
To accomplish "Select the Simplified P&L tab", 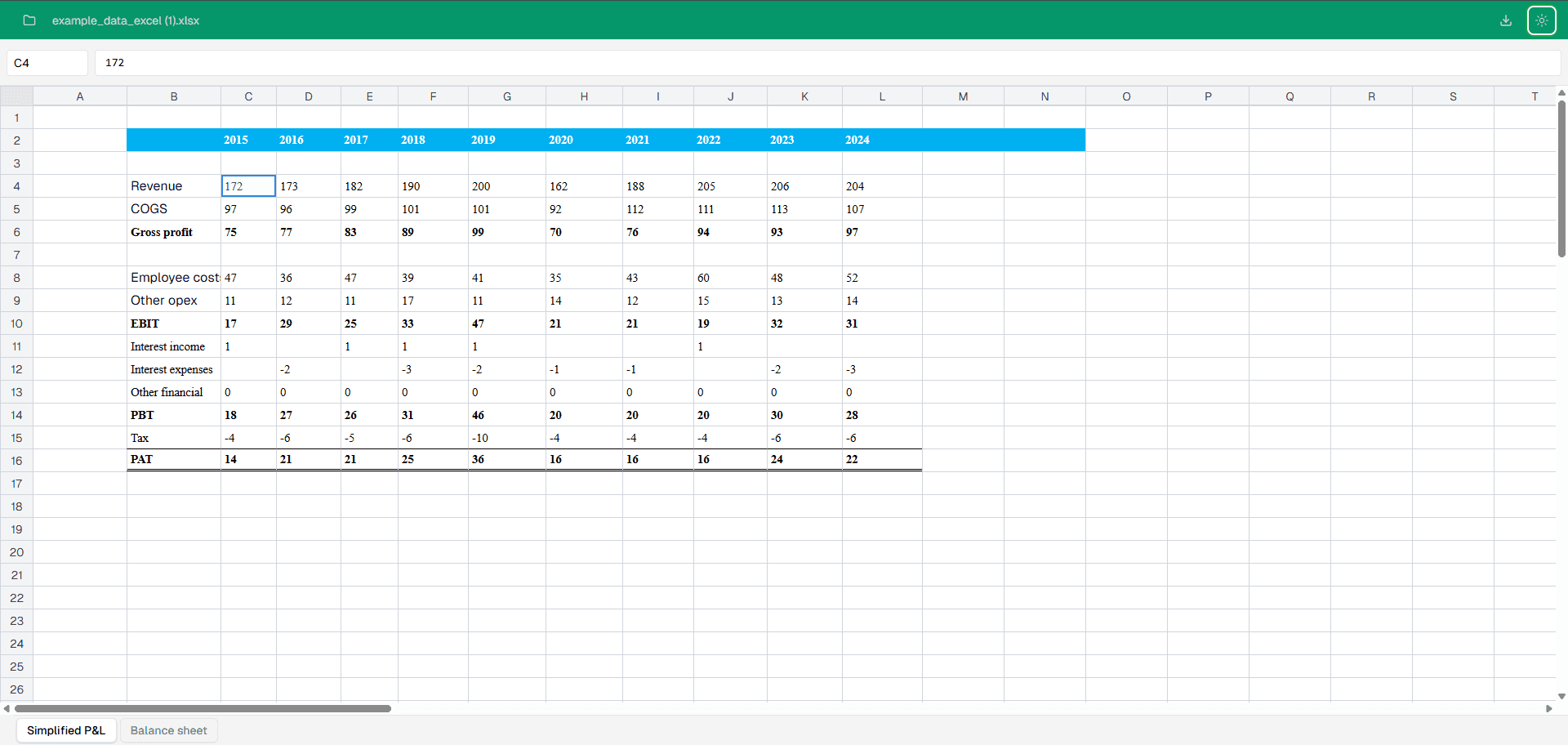I will coord(66,730).
